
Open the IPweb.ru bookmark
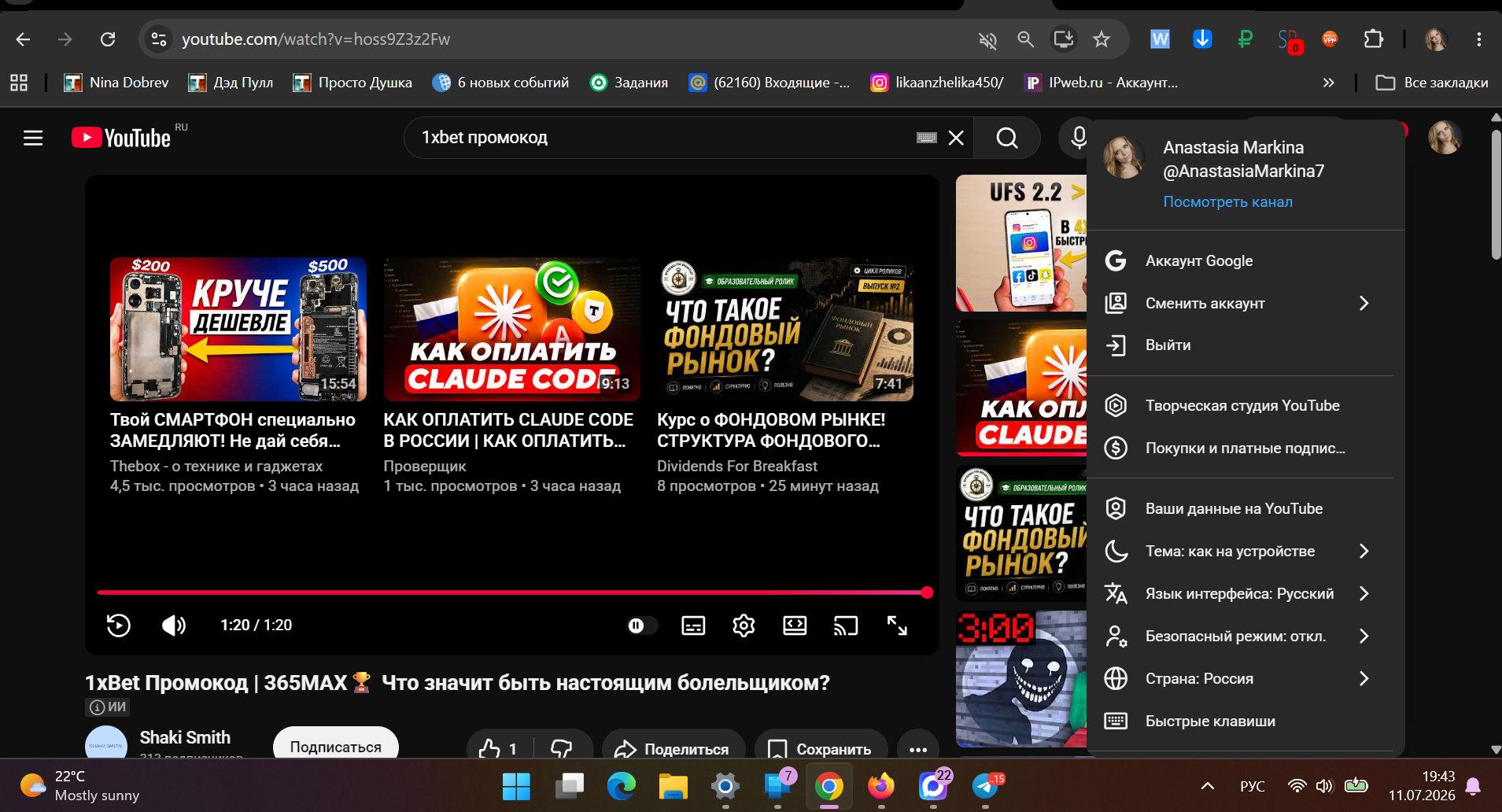(x=1102, y=83)
